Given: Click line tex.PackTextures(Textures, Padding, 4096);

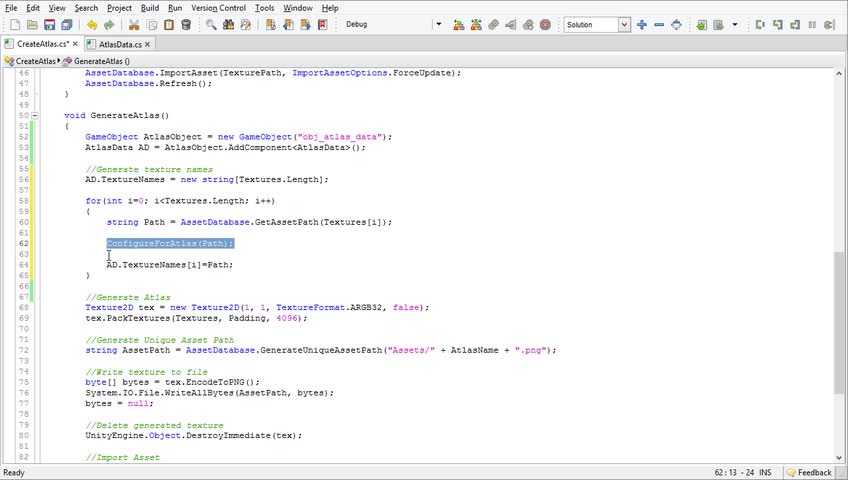Looking at the screenshot, I should (x=196, y=318).
